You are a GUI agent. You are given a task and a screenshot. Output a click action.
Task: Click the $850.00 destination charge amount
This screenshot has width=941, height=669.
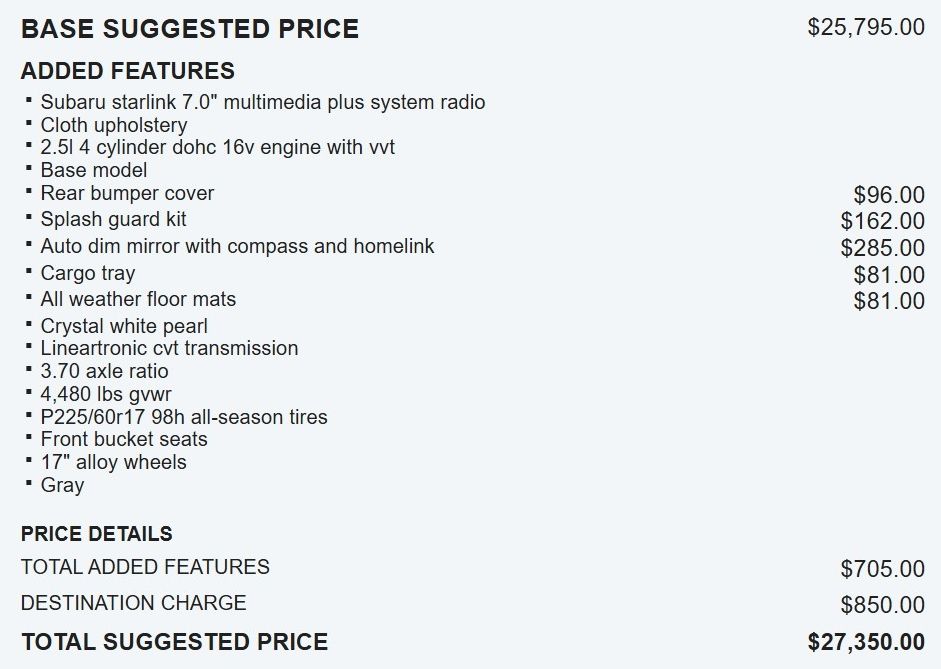pos(882,605)
